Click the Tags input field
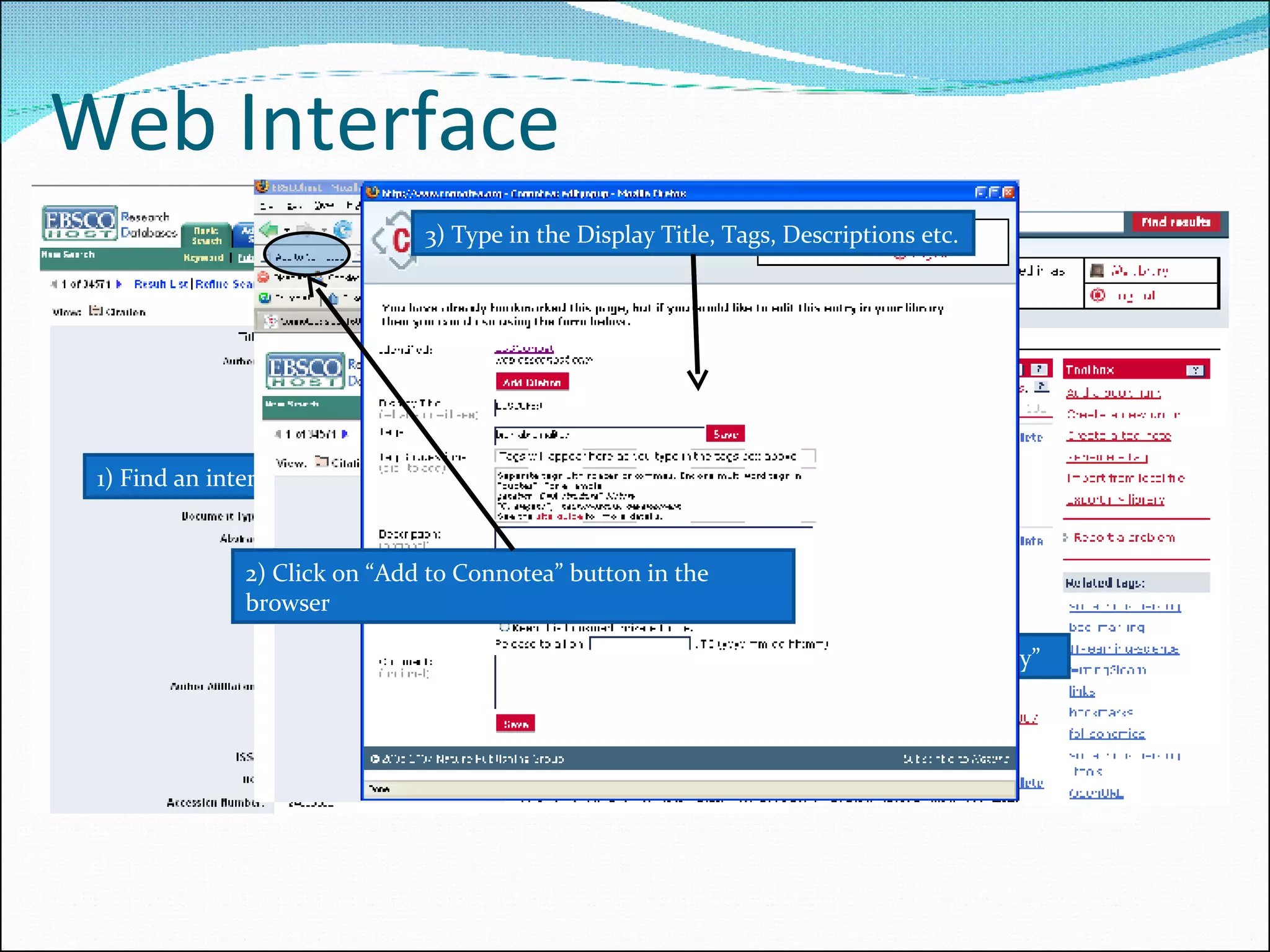This screenshot has width=1270, height=952. tap(599, 435)
